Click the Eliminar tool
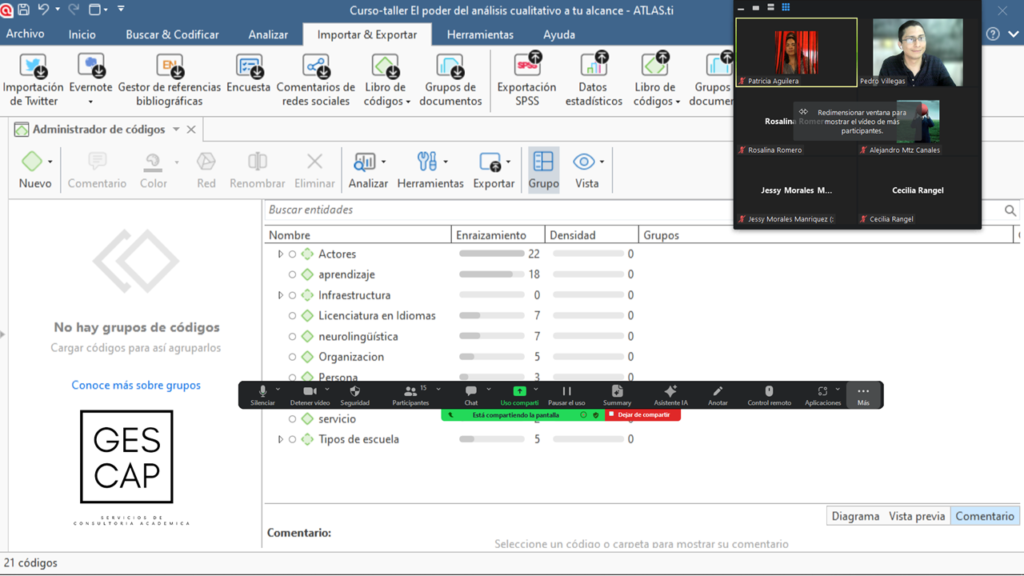1024x576 pixels. point(314,170)
